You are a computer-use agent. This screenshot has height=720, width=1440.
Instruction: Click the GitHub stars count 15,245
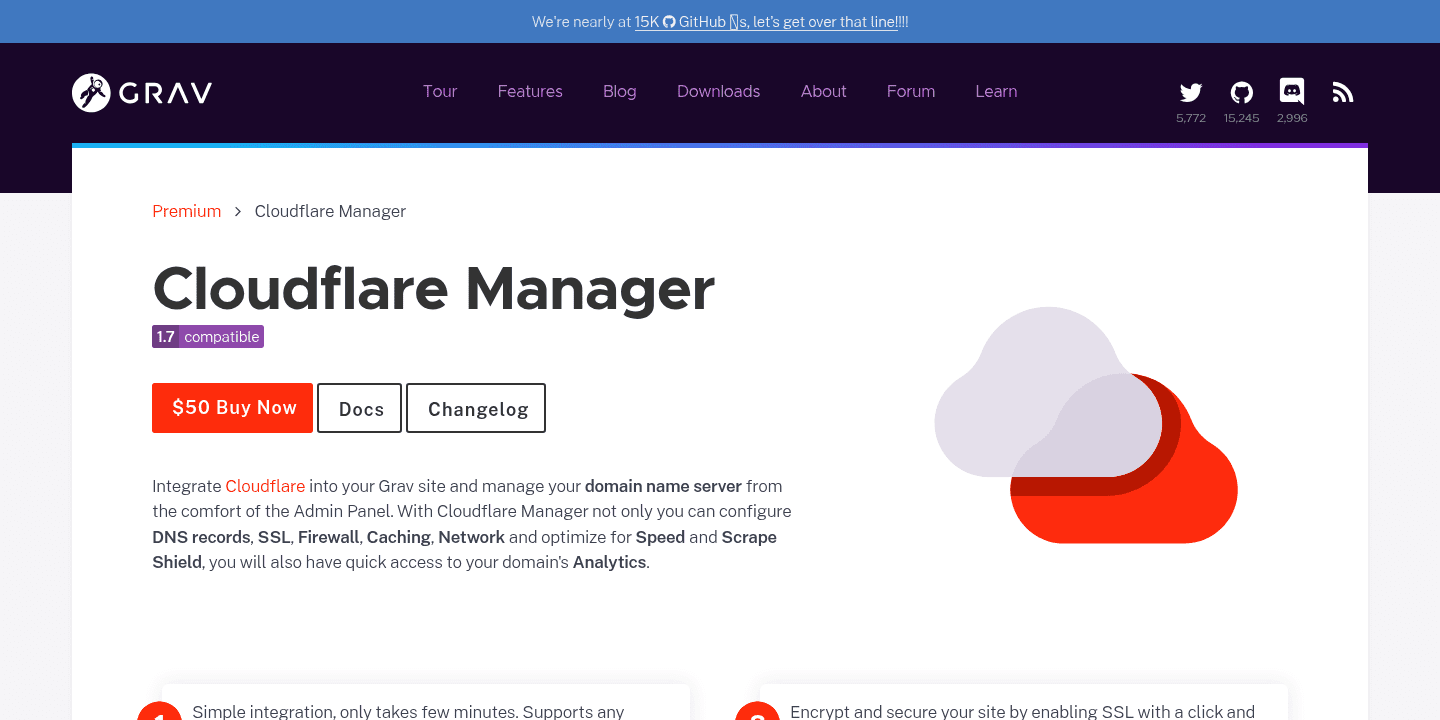click(x=1241, y=117)
